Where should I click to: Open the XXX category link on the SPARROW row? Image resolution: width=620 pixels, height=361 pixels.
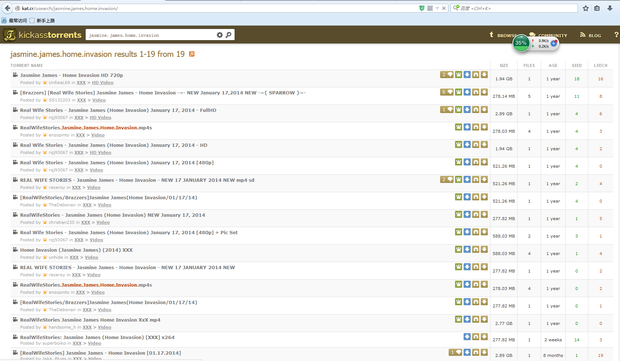tap(81, 100)
